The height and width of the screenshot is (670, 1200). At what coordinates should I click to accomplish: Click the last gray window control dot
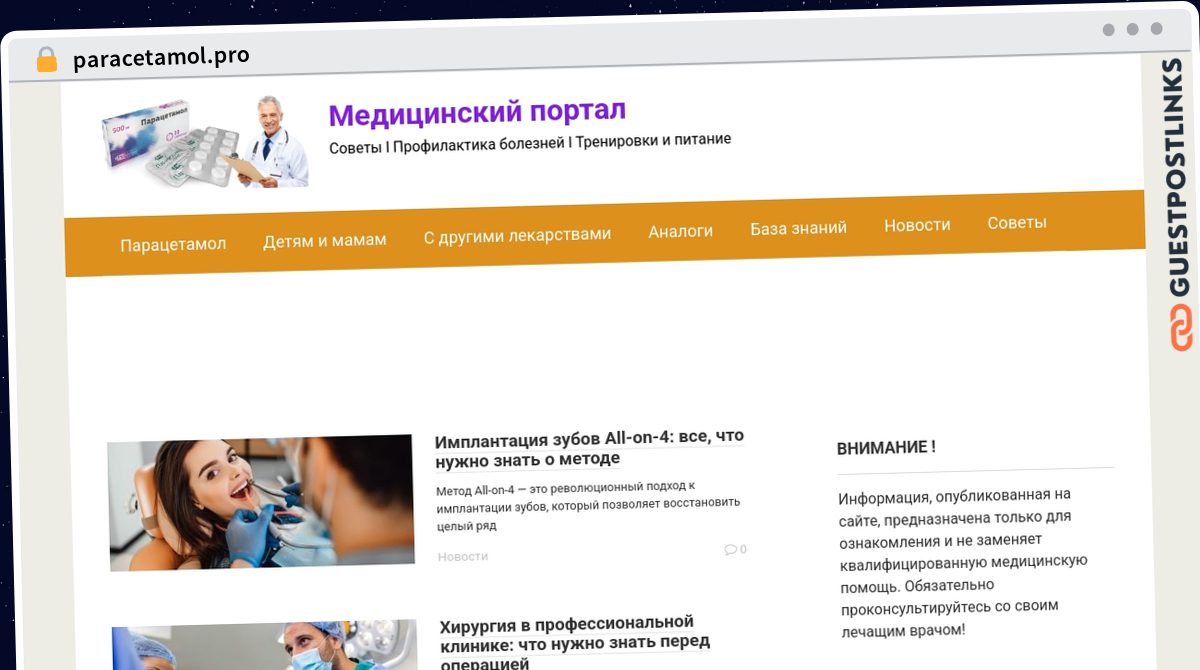(1157, 30)
